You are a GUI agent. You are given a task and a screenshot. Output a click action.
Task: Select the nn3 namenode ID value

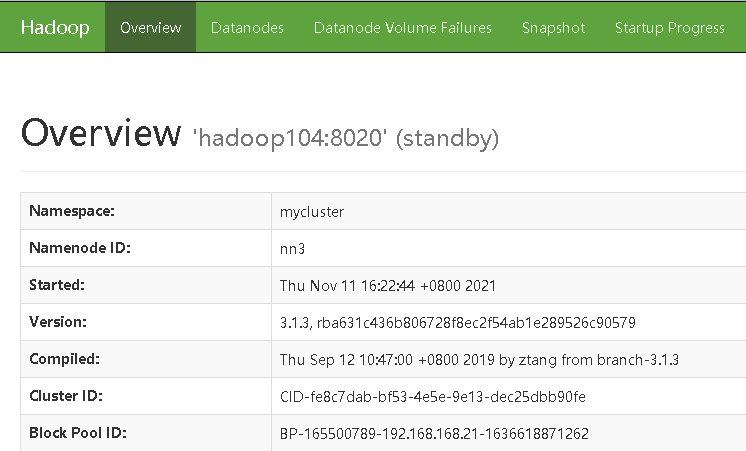[x=292, y=249]
